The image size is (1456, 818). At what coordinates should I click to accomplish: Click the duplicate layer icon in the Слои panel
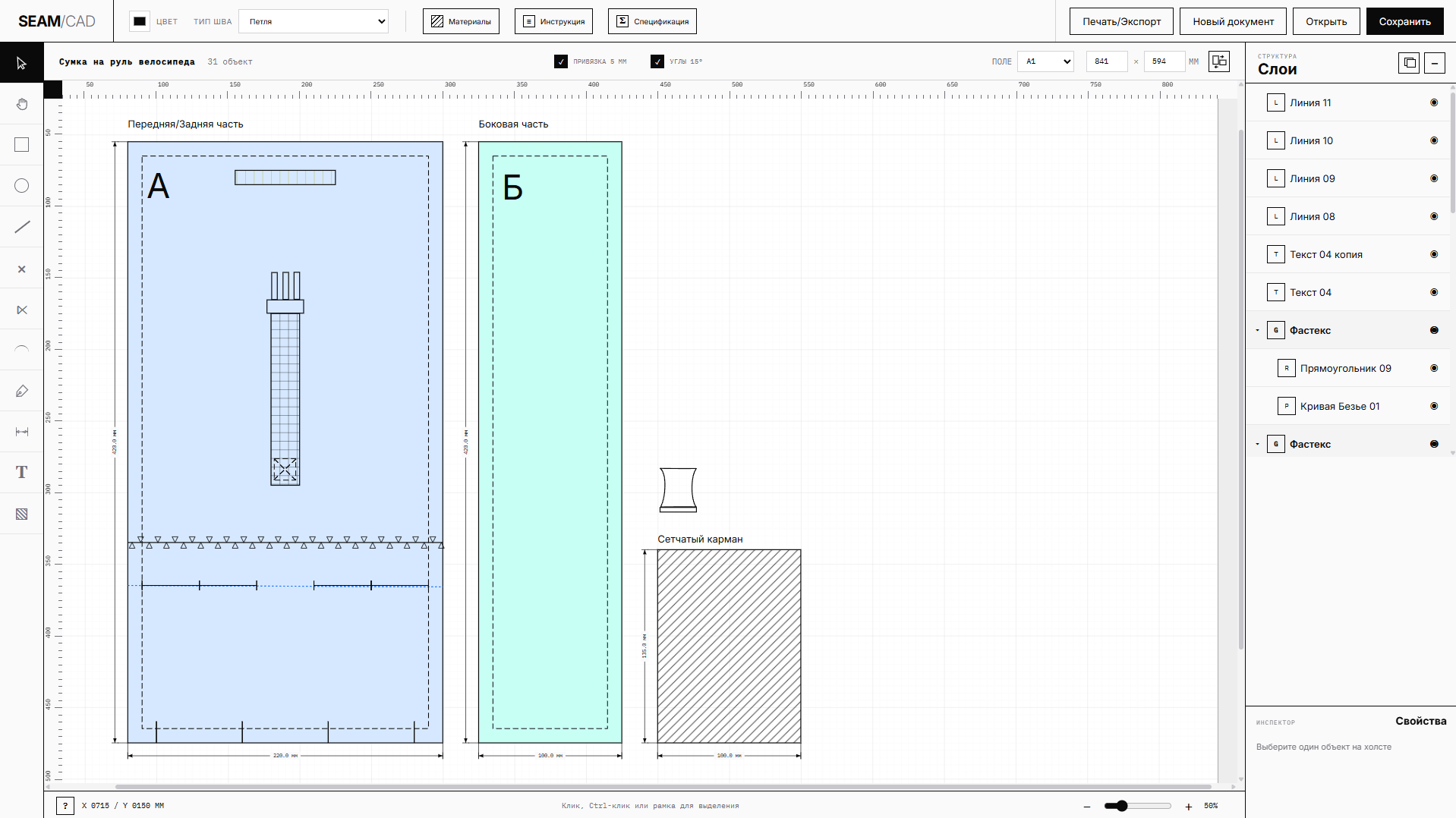coord(1409,63)
